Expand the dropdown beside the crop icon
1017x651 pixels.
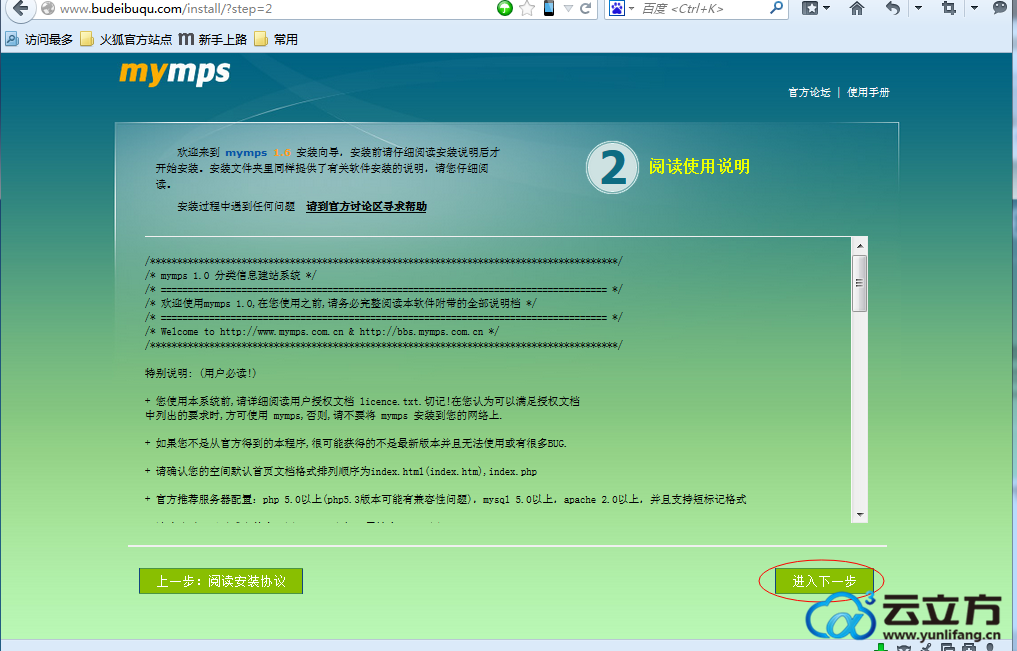pyautogui.click(x=974, y=8)
